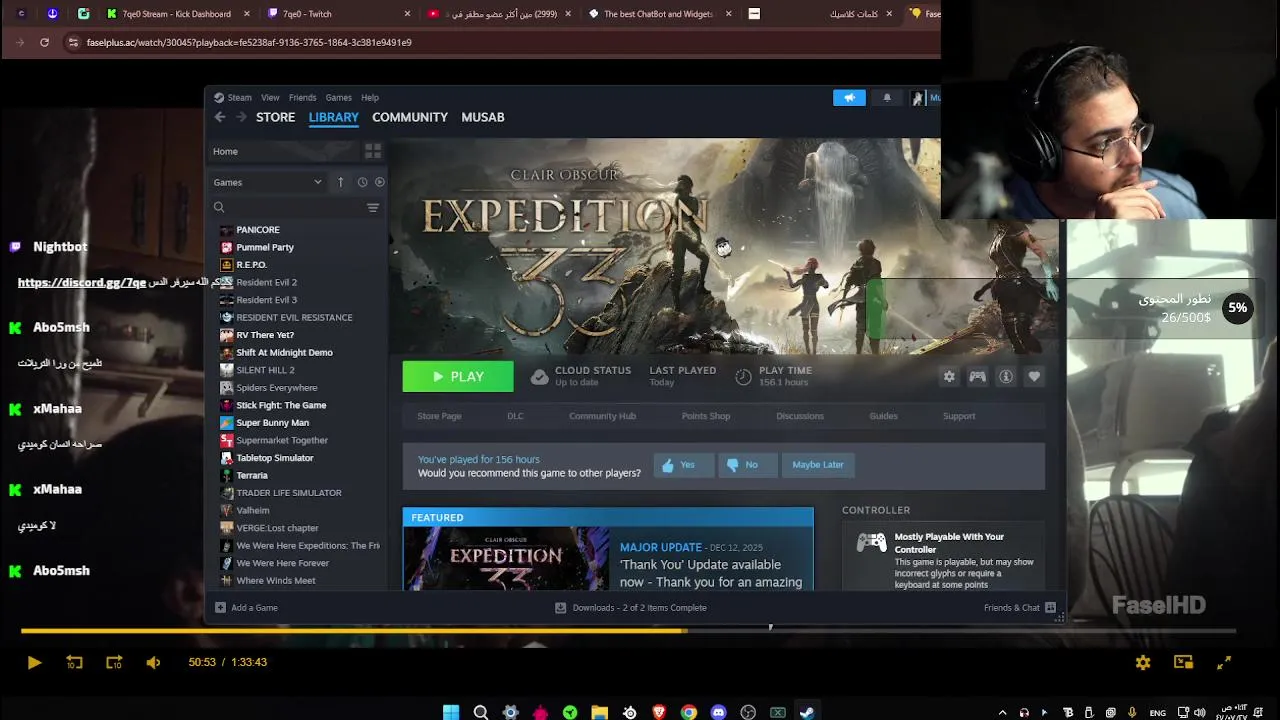Open the Store Page link

(x=439, y=416)
